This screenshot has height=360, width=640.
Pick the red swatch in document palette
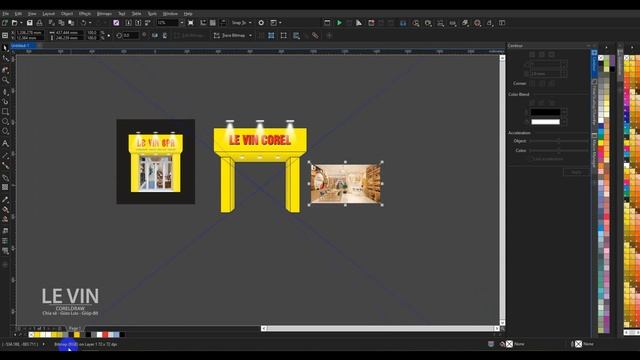pyautogui.click(x=105, y=335)
